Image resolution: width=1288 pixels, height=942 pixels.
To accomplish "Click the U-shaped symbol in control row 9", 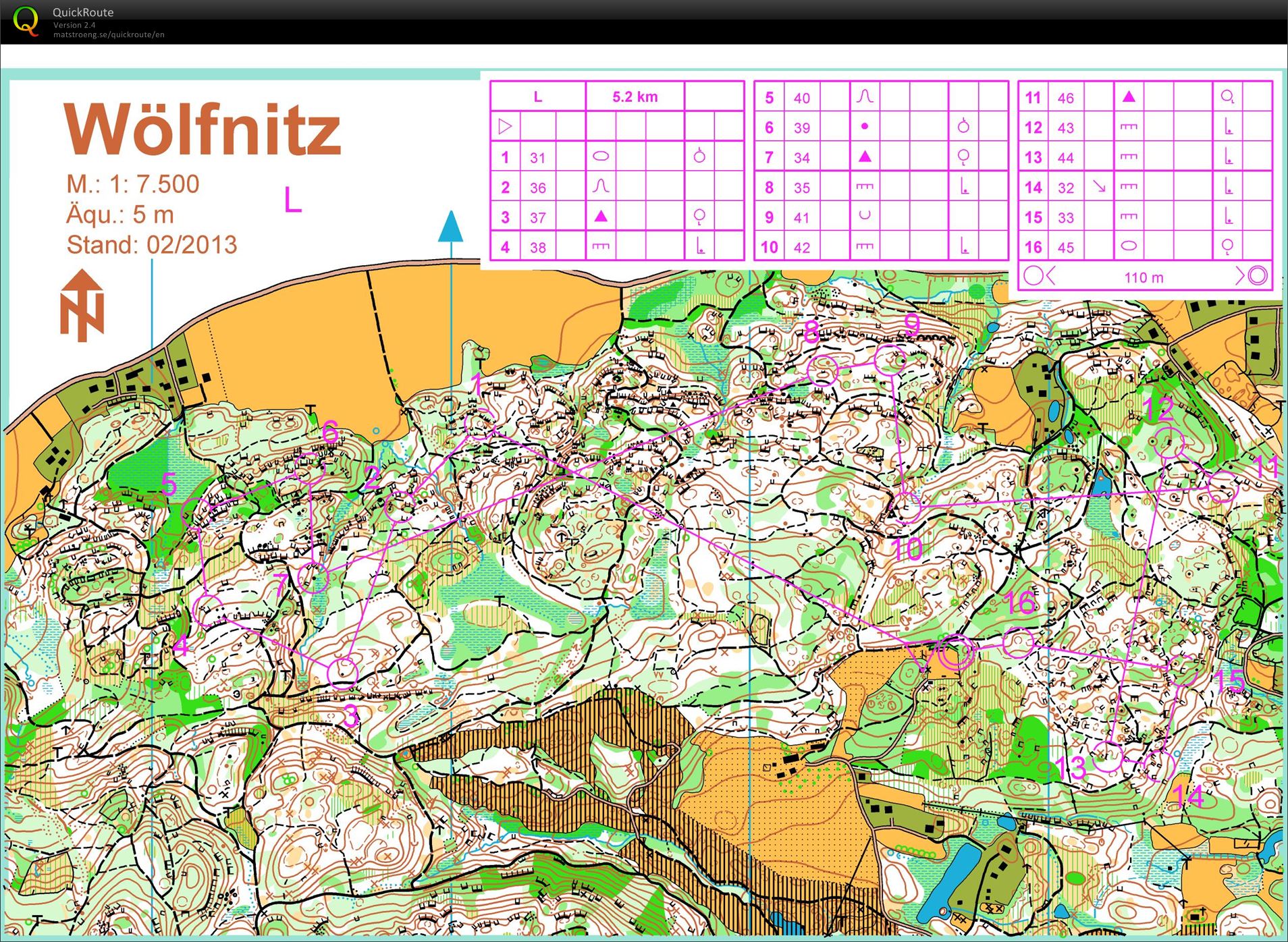I will pyautogui.click(x=865, y=216).
